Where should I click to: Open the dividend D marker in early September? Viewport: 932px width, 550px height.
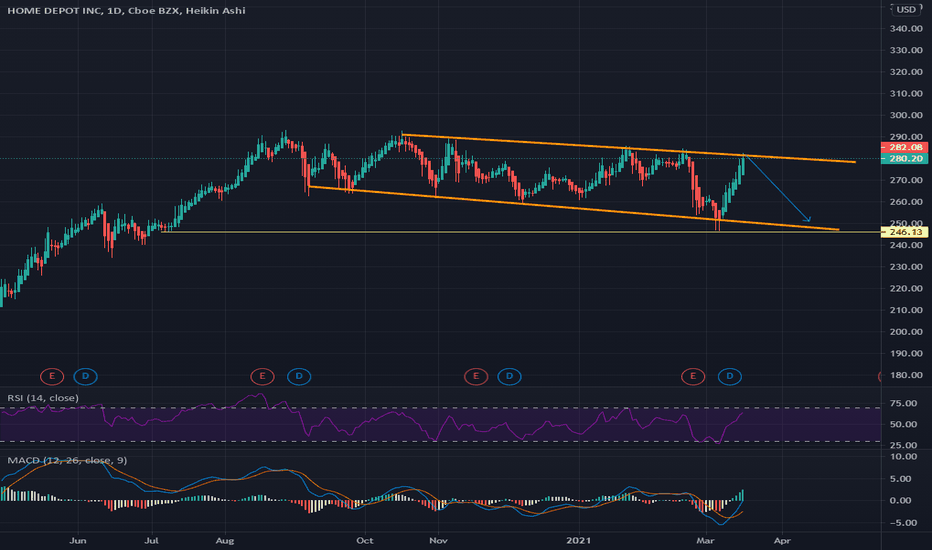[299, 376]
